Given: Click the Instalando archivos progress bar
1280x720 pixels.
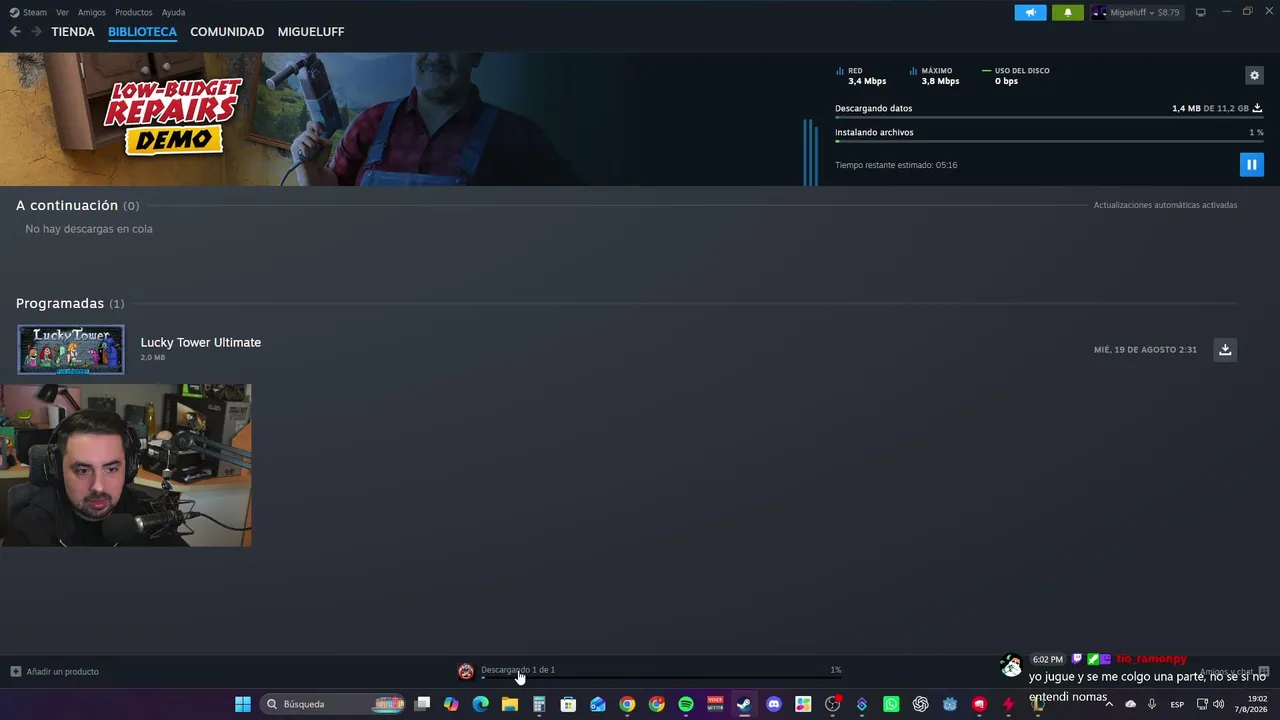Looking at the screenshot, I should [x=1049, y=142].
